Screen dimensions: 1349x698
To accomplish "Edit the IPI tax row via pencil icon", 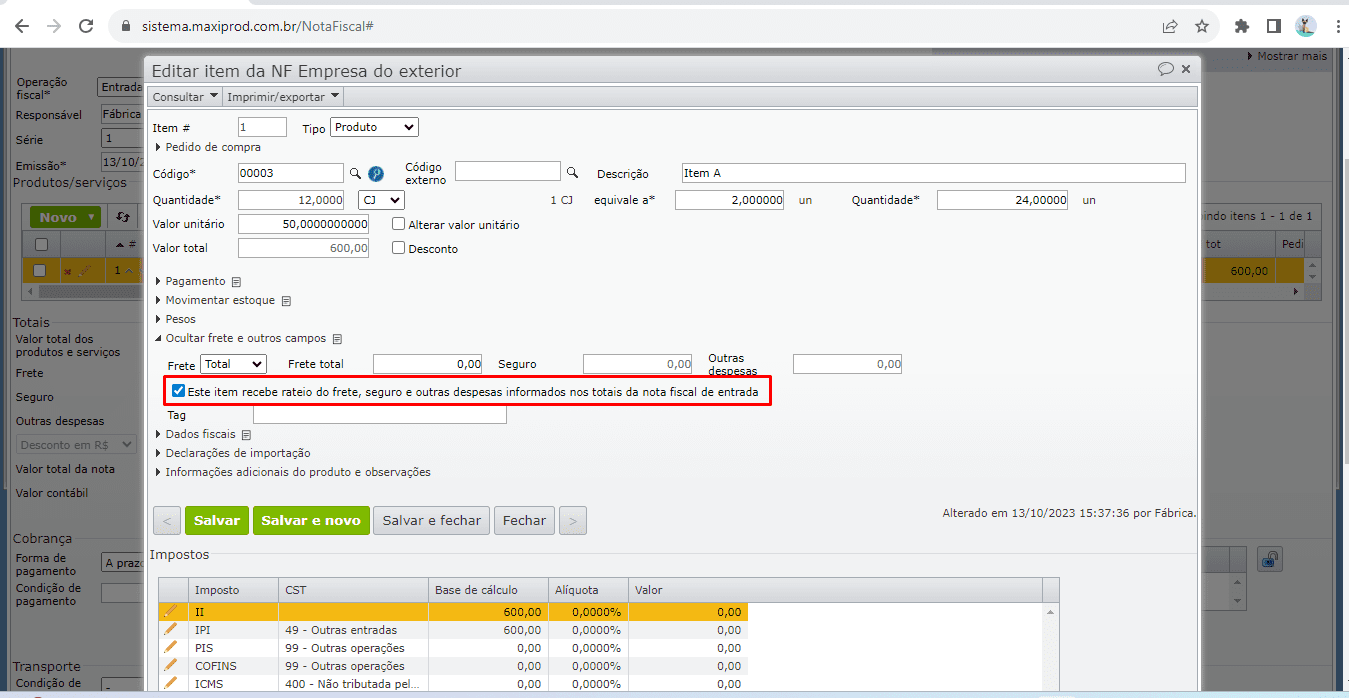I will pos(171,629).
